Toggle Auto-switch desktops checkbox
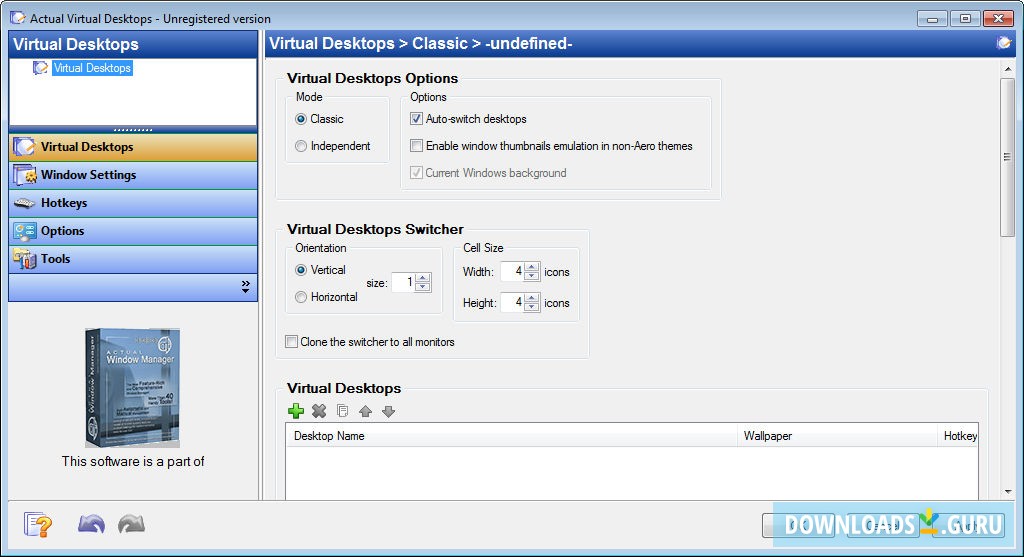Viewport: 1024px width, 557px height. (416, 119)
